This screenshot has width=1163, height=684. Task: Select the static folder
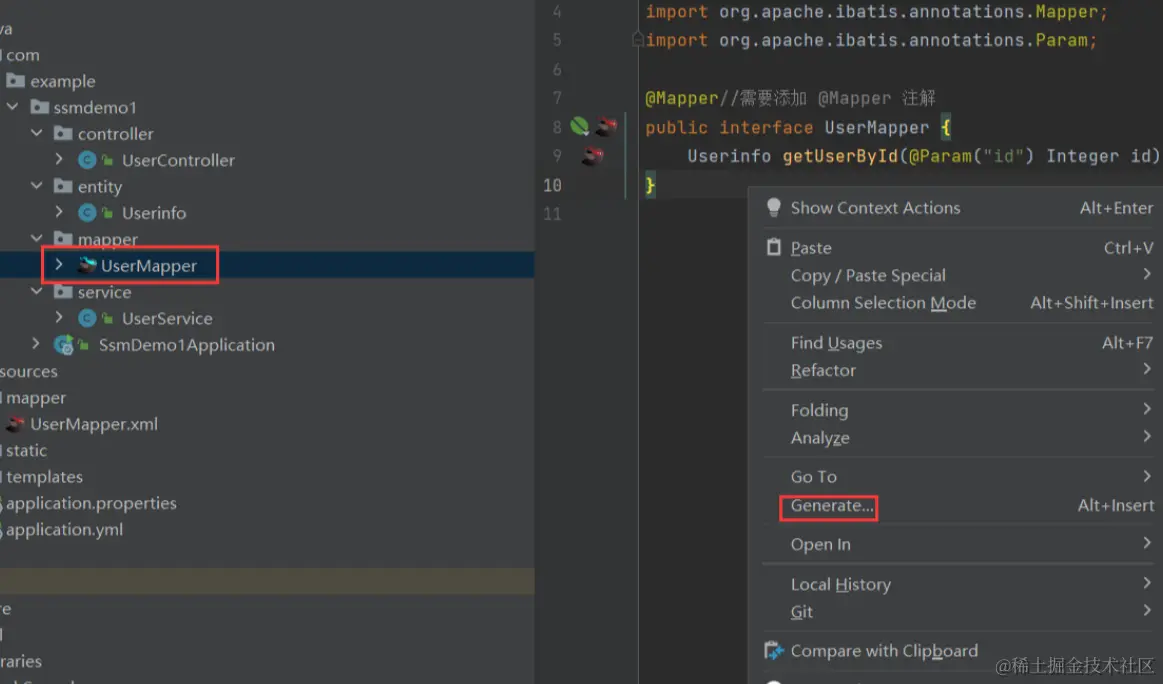tap(26, 450)
